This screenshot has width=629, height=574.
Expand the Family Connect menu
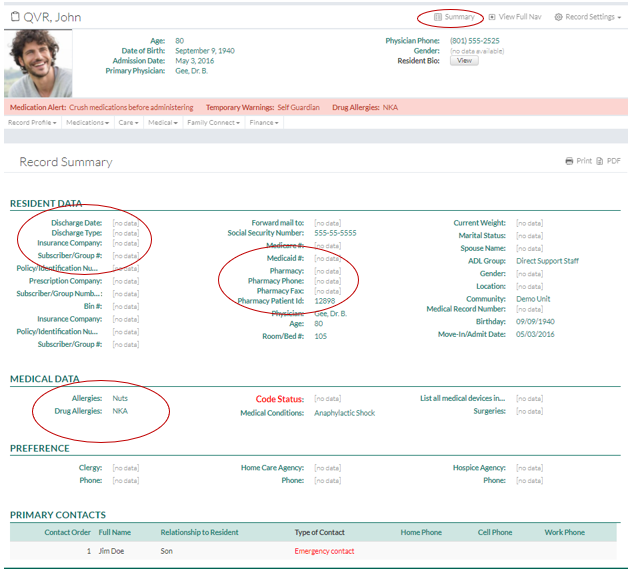[210, 123]
